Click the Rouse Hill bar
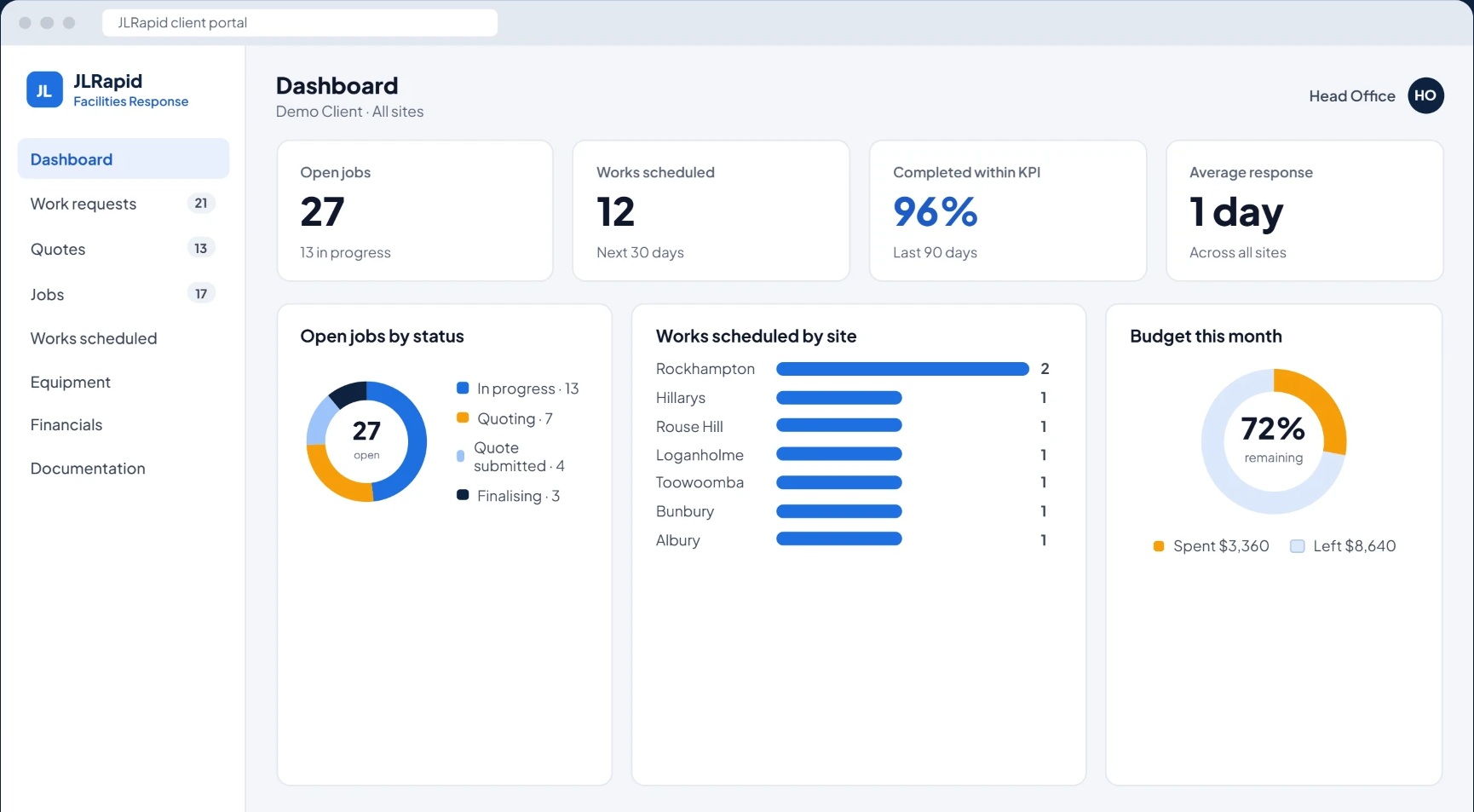This screenshot has width=1474, height=812. [x=839, y=426]
